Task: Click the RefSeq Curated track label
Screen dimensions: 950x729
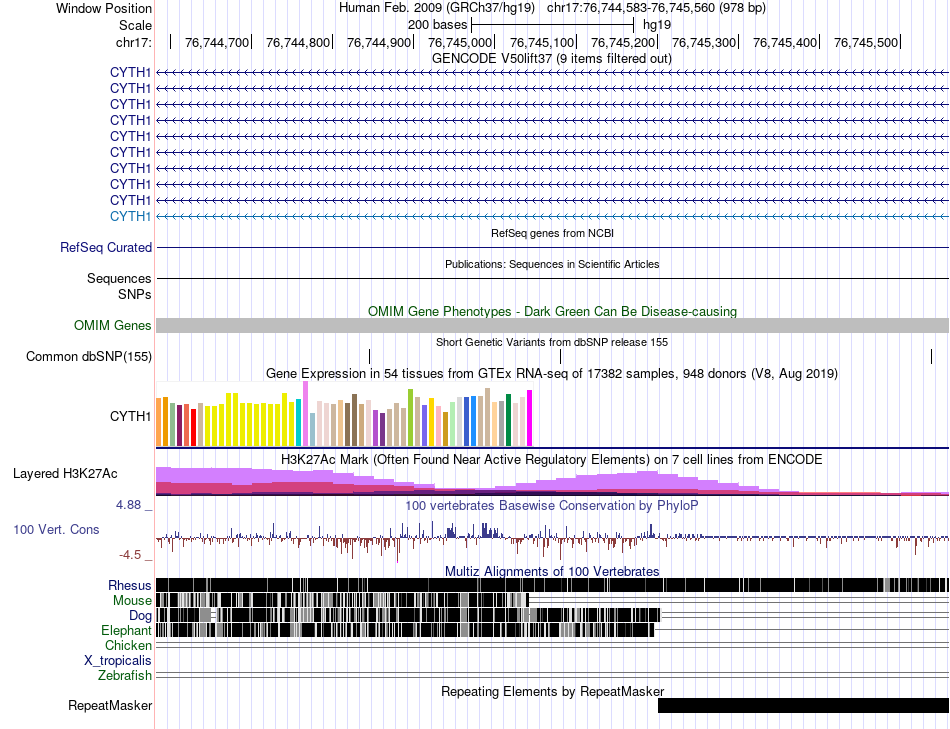Action: click(106, 247)
